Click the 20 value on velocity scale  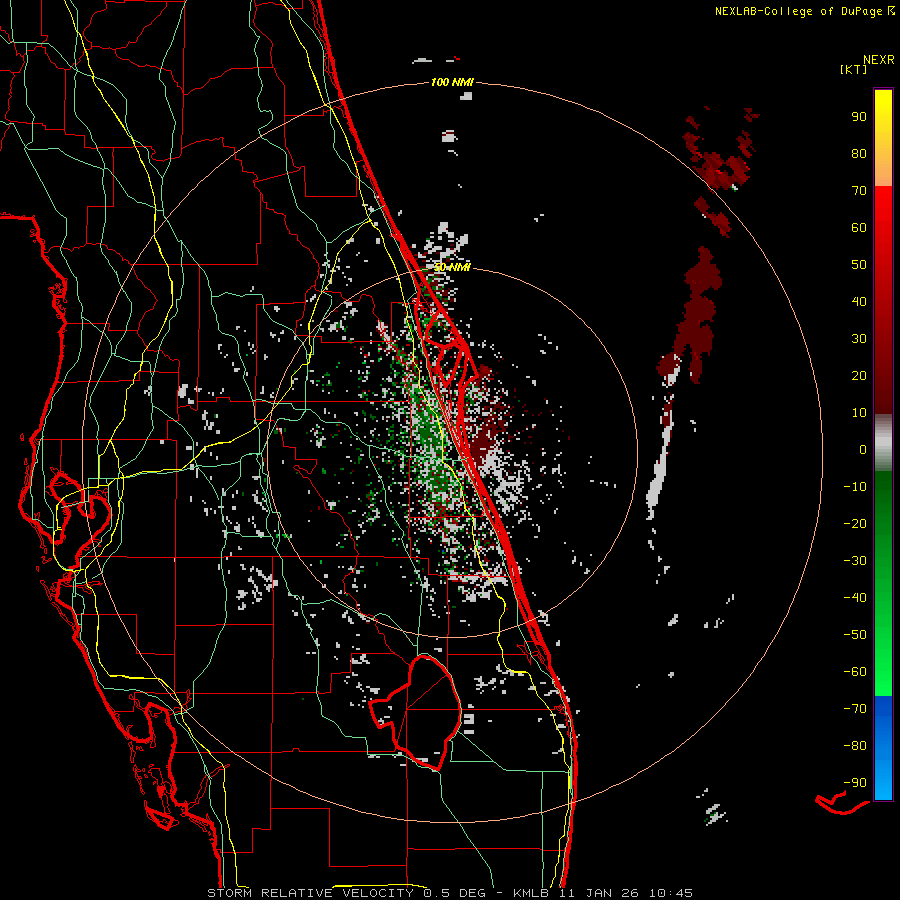click(859, 375)
